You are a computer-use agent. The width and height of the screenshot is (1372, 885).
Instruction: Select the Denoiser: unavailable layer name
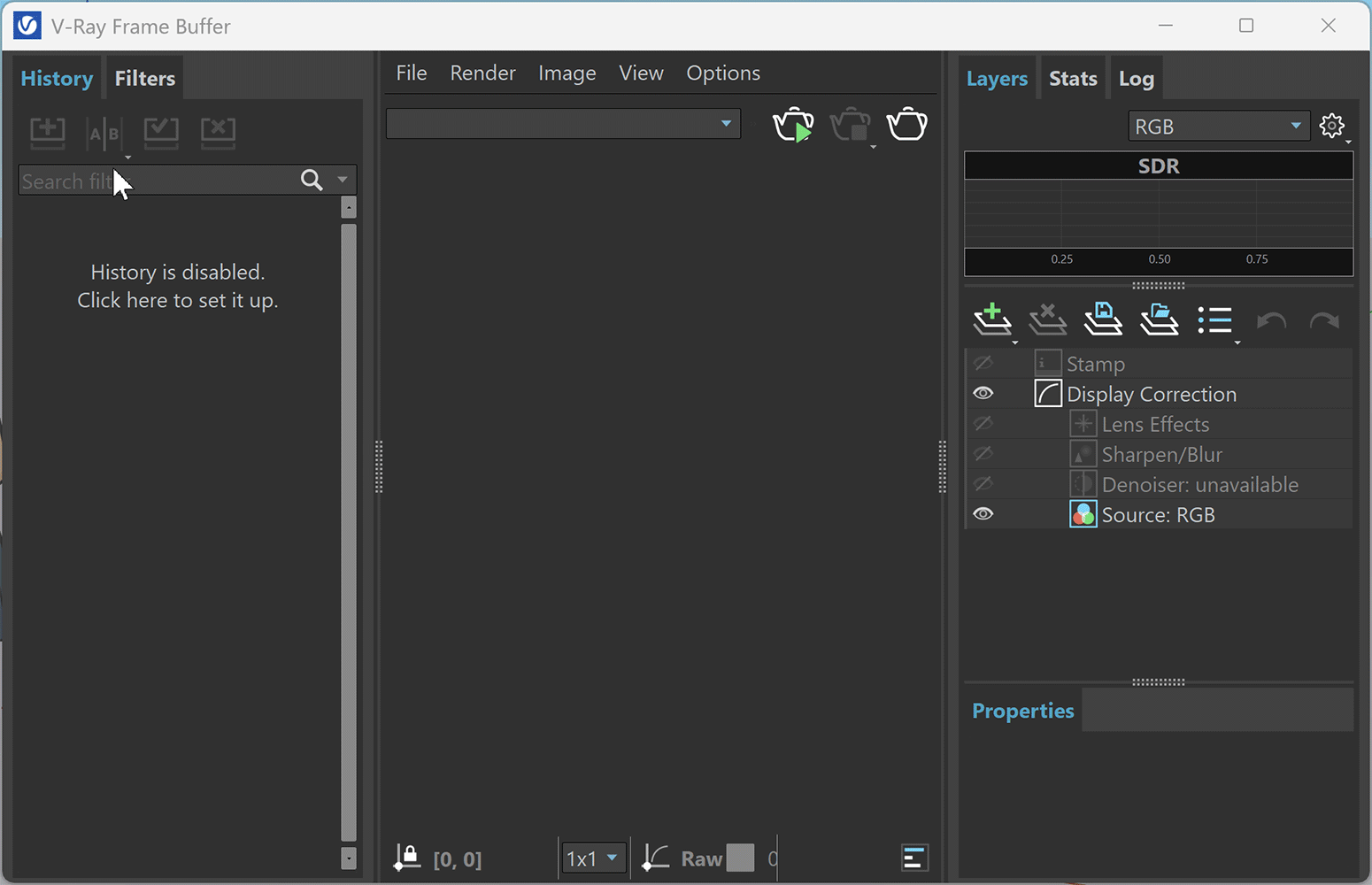pos(1200,484)
